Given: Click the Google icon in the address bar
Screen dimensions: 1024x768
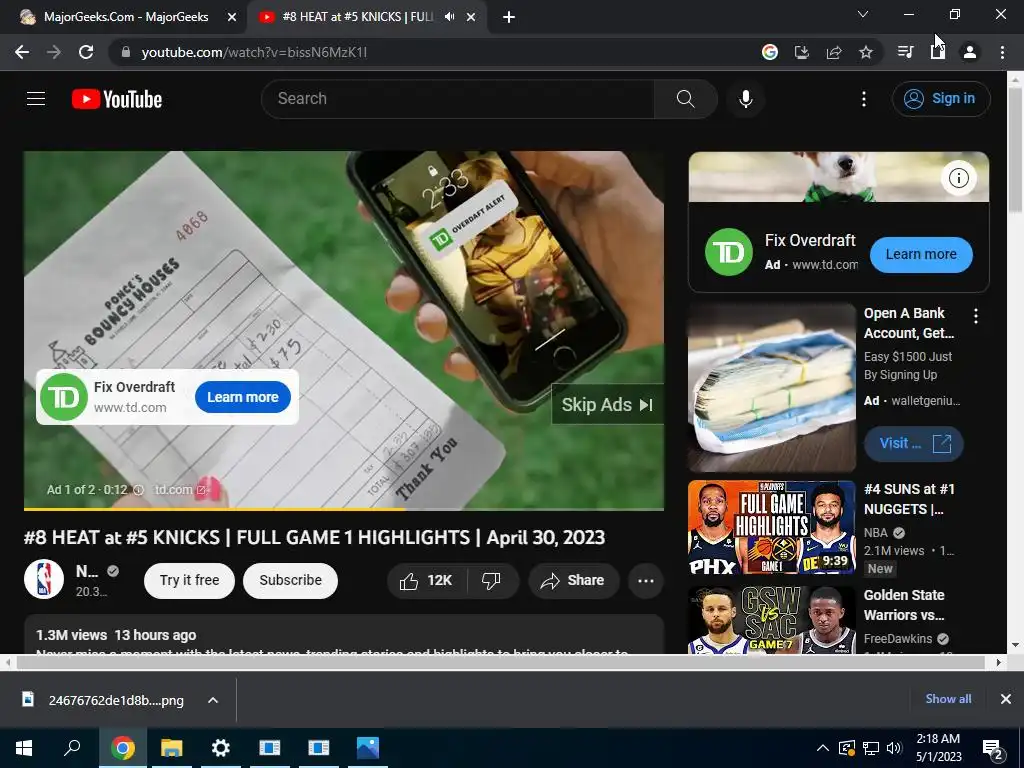Looking at the screenshot, I should 770,52.
